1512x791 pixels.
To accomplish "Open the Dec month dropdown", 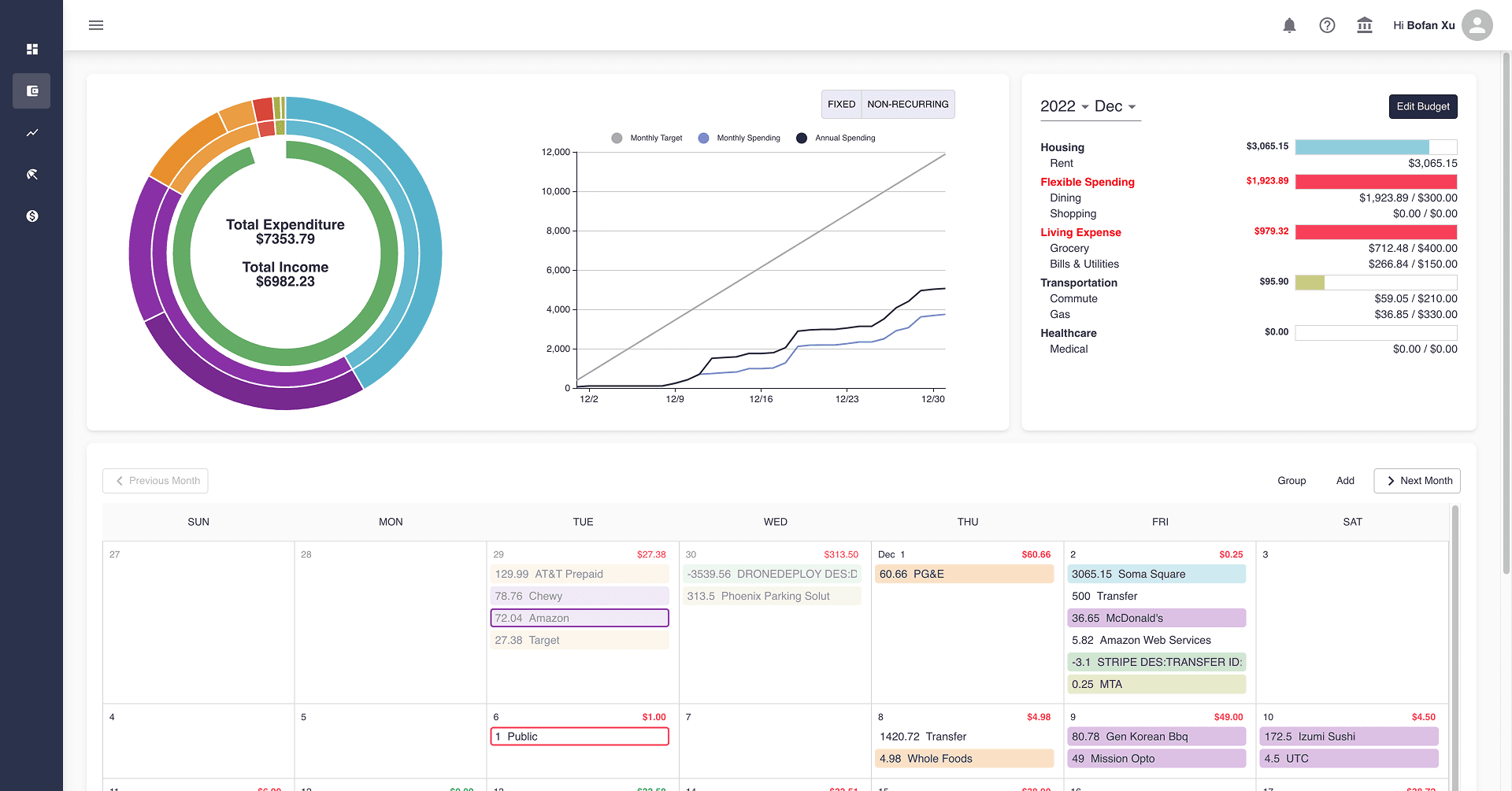I will pos(1115,106).
